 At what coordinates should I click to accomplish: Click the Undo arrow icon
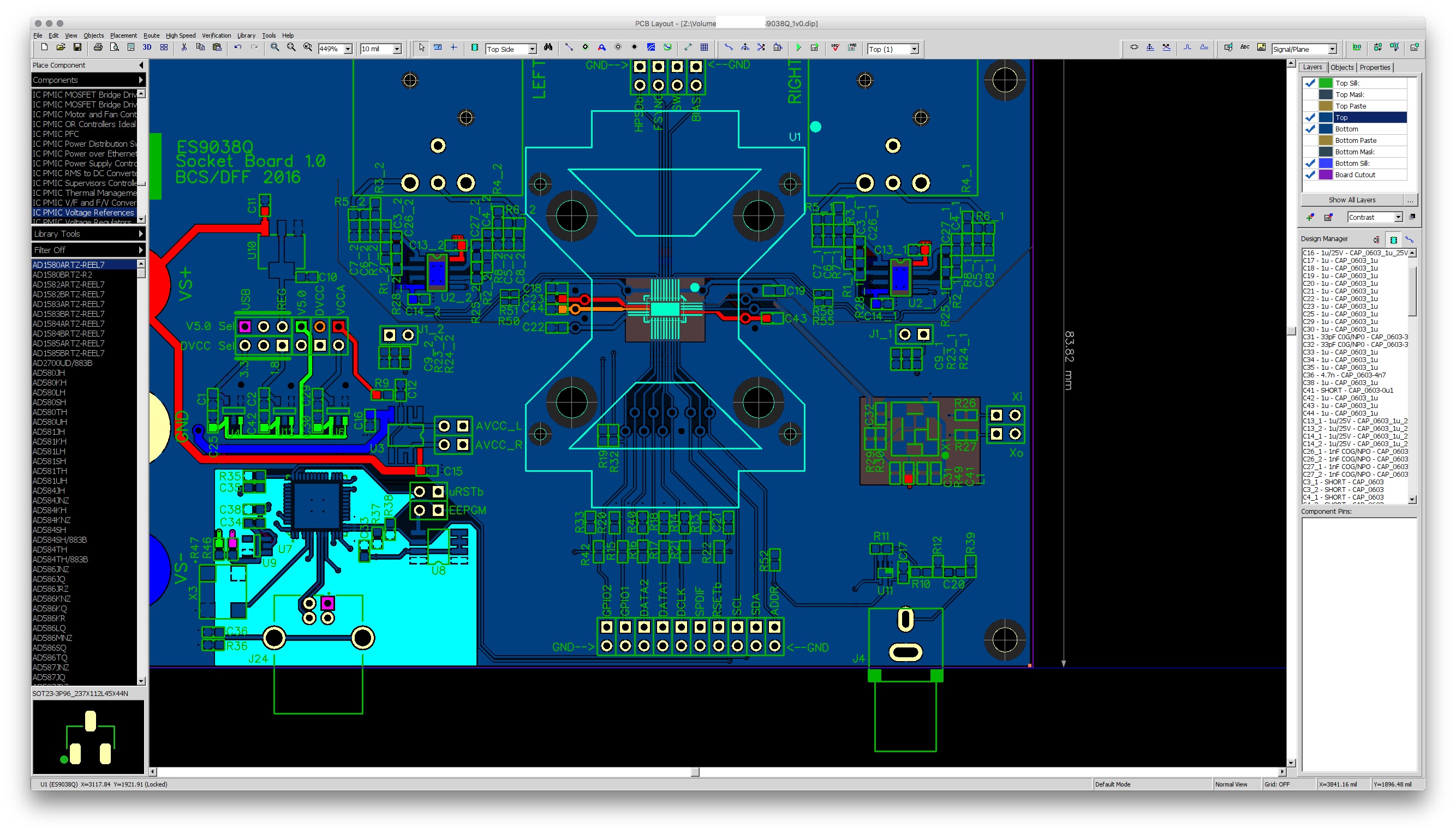(238, 48)
